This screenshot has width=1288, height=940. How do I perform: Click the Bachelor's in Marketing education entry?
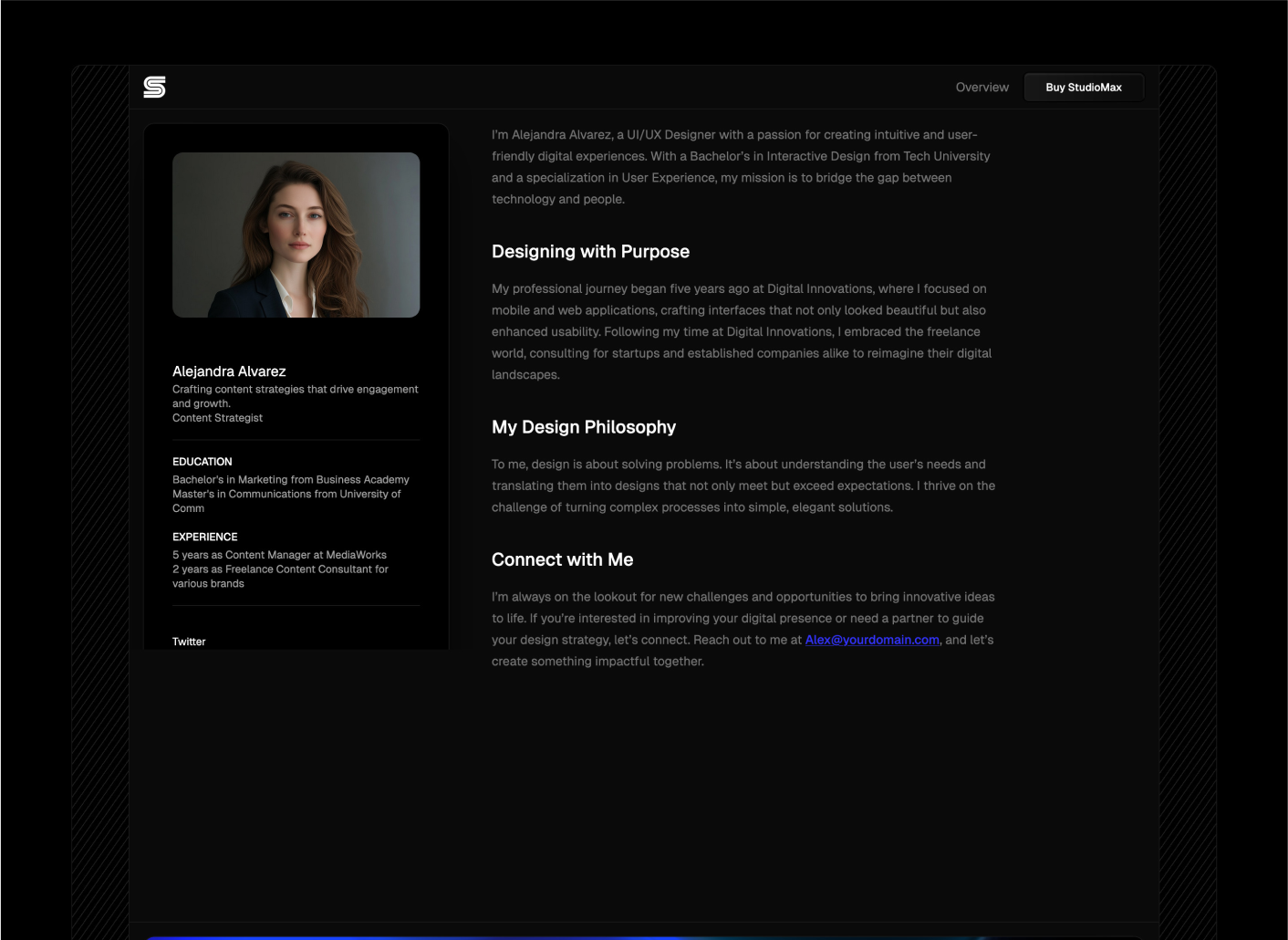[x=290, y=479]
